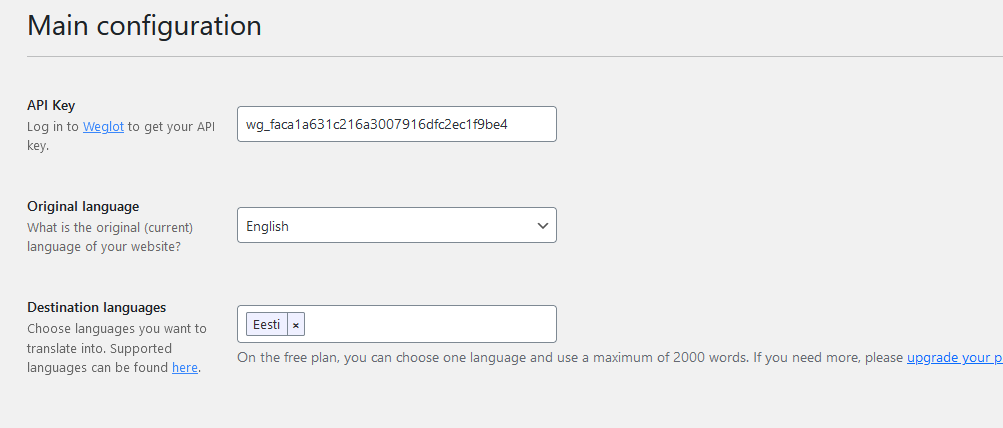Image resolution: width=1003 pixels, height=428 pixels.
Task: Click the wg_faca1a631c216a3007916dfc2ec1f9be4 key value
Action: [377, 124]
